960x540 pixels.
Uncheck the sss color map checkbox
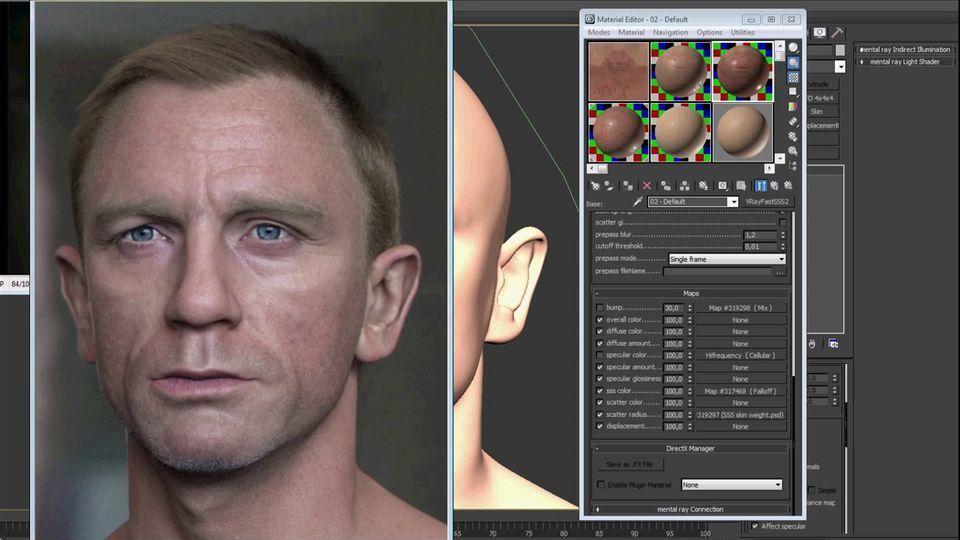point(599,391)
